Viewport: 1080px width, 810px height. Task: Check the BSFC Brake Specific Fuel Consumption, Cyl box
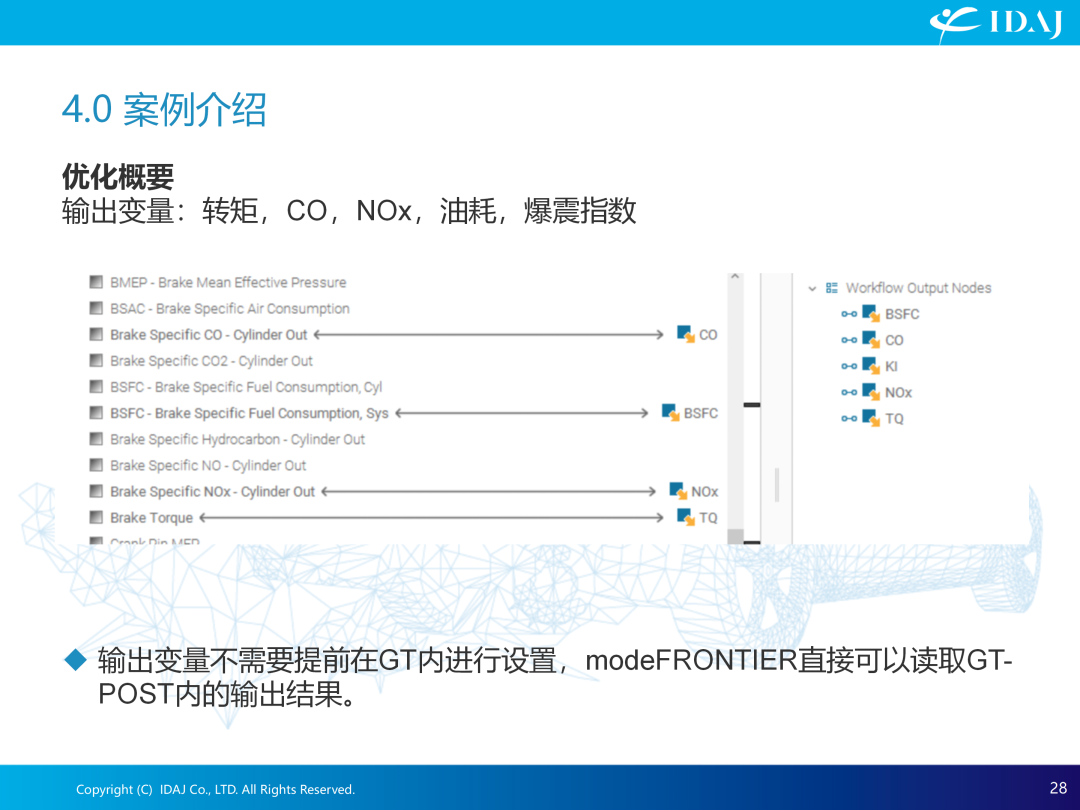(96, 386)
